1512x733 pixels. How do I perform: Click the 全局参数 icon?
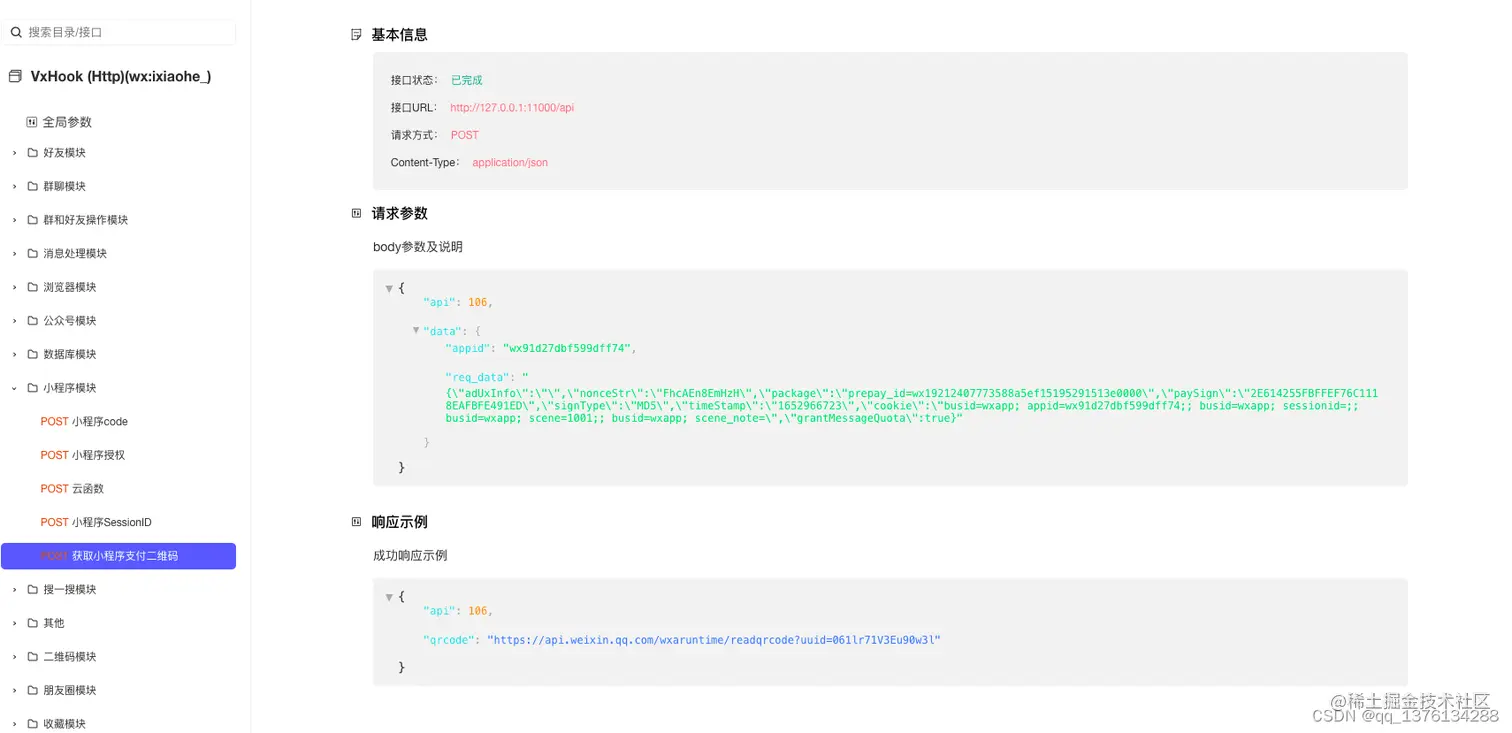click(x=32, y=122)
